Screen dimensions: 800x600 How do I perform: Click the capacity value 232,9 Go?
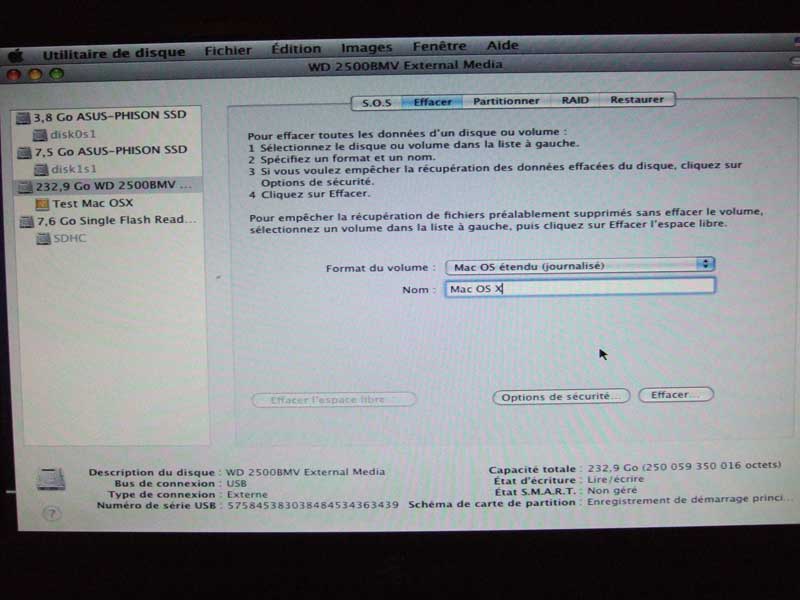tap(613, 468)
